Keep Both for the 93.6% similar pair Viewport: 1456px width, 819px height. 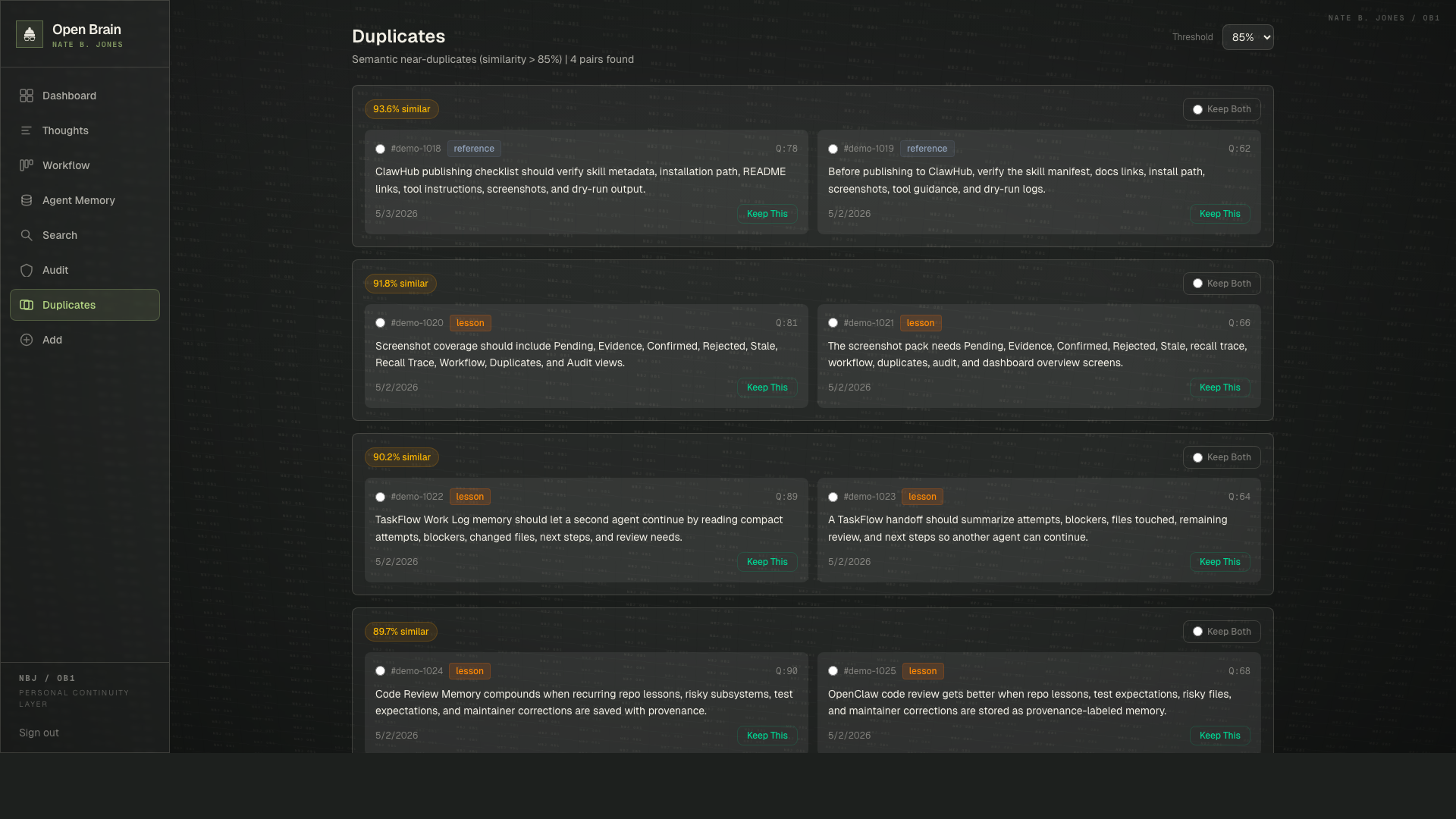click(1222, 109)
